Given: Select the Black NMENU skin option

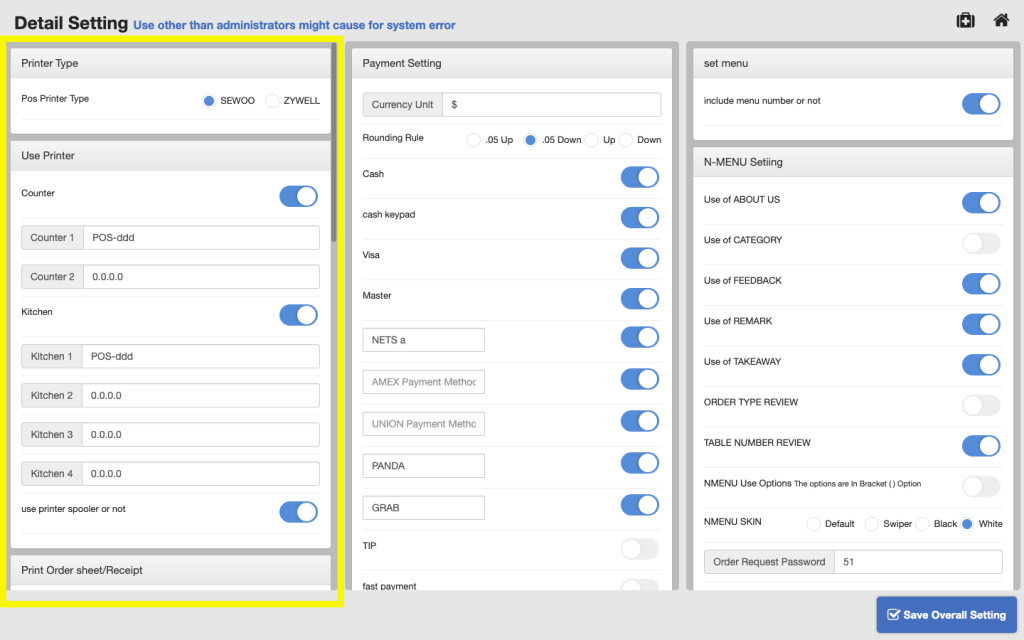Looking at the screenshot, I should [923, 524].
